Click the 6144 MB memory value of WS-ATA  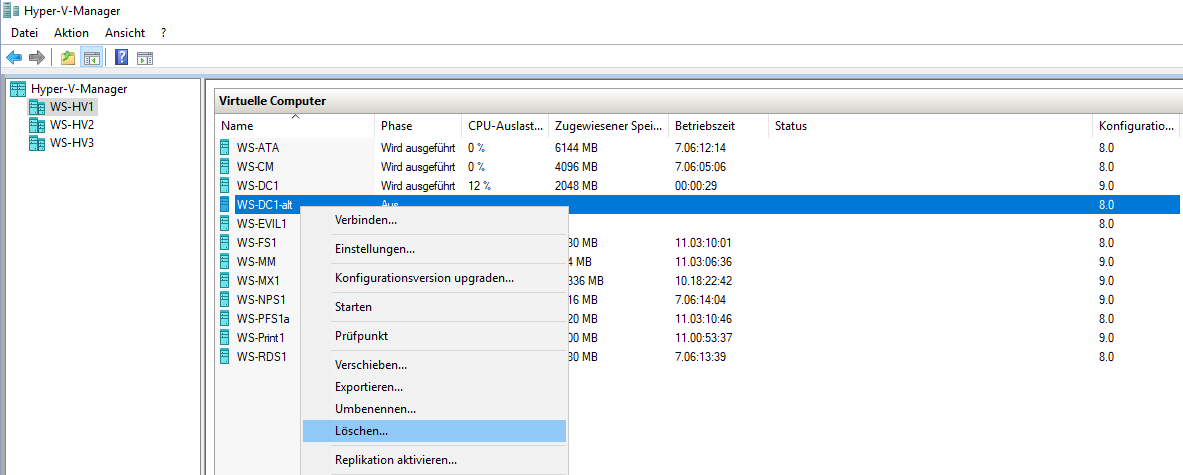click(576, 148)
